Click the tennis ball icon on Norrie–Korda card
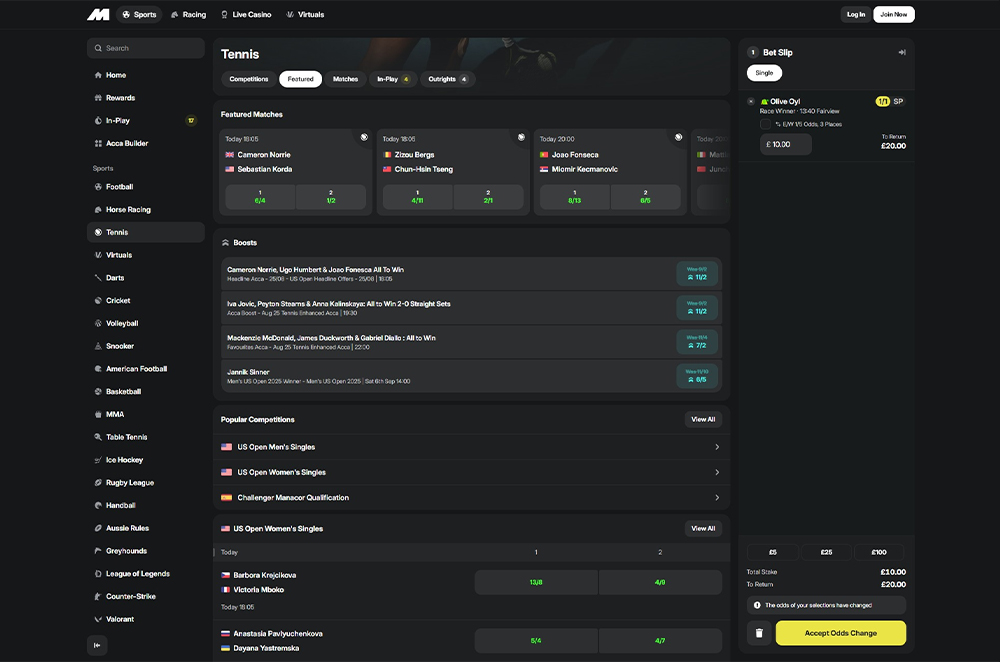The width and height of the screenshot is (1000, 662). coord(364,137)
